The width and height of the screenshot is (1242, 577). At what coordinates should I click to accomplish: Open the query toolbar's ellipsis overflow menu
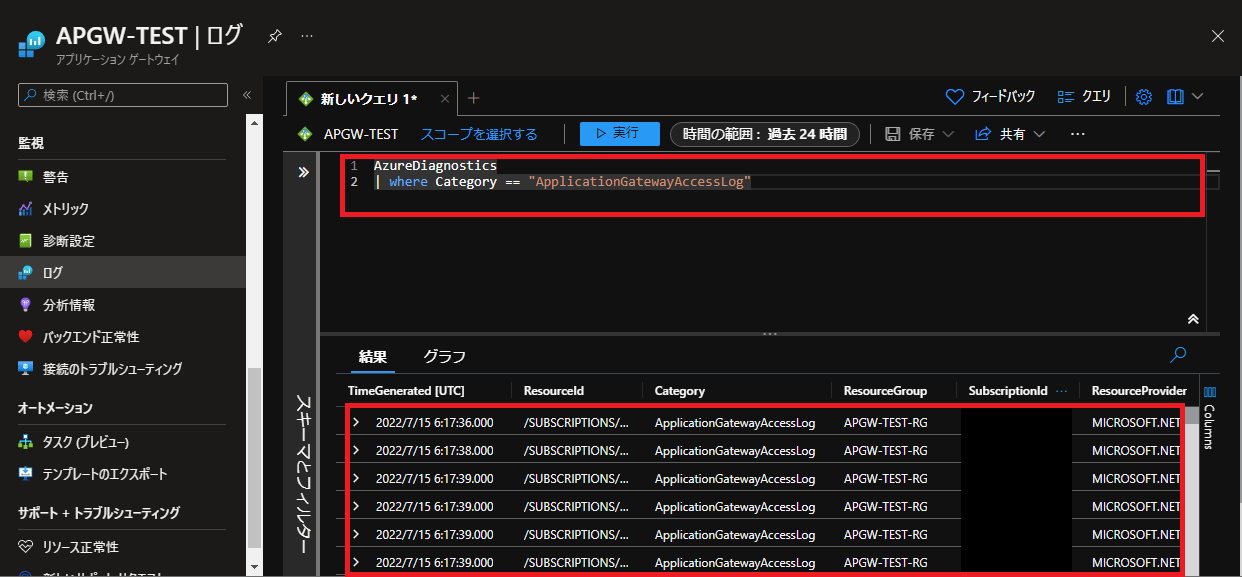tap(1077, 134)
